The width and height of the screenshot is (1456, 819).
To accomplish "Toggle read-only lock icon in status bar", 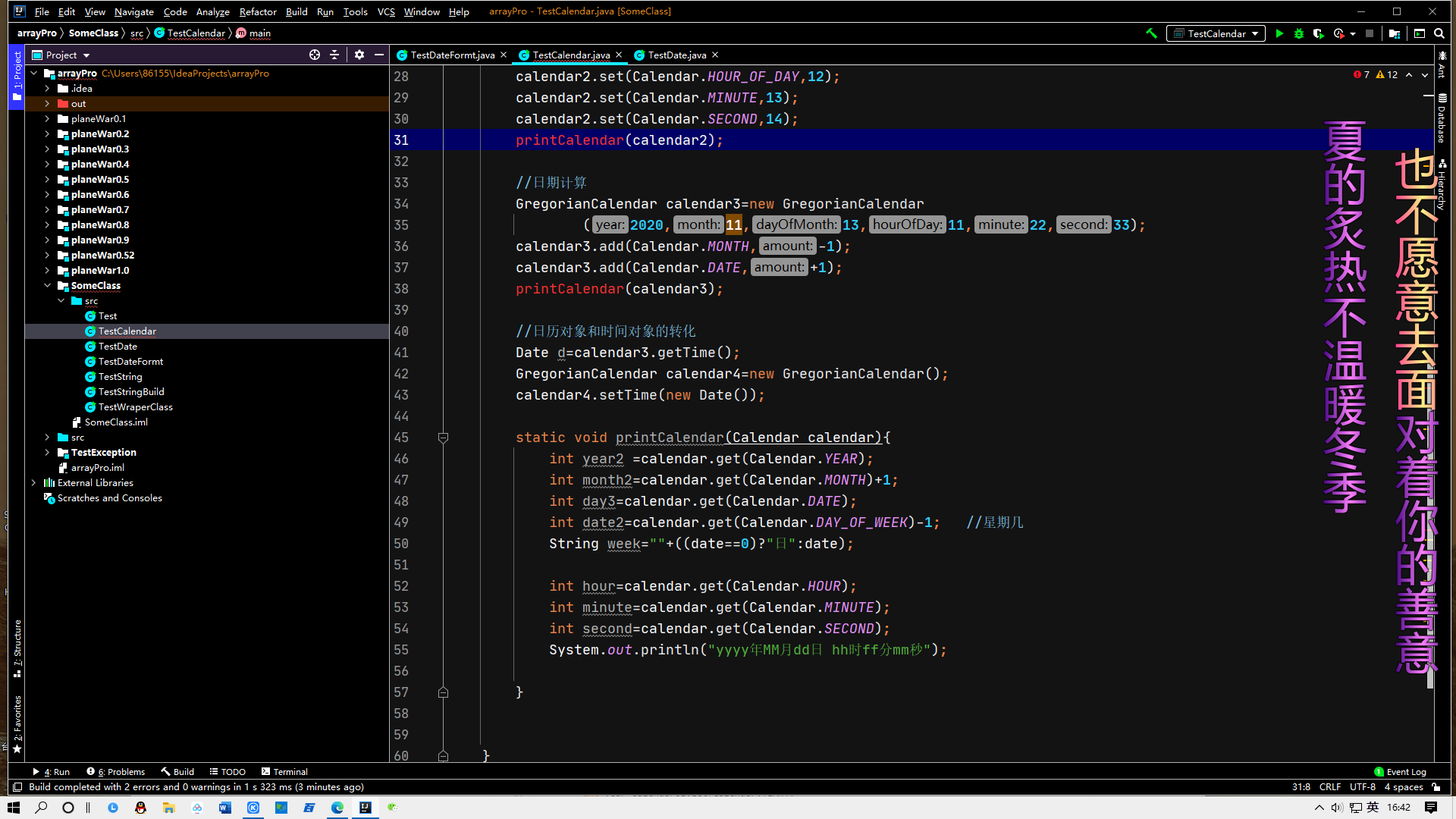I will click(x=1436, y=787).
